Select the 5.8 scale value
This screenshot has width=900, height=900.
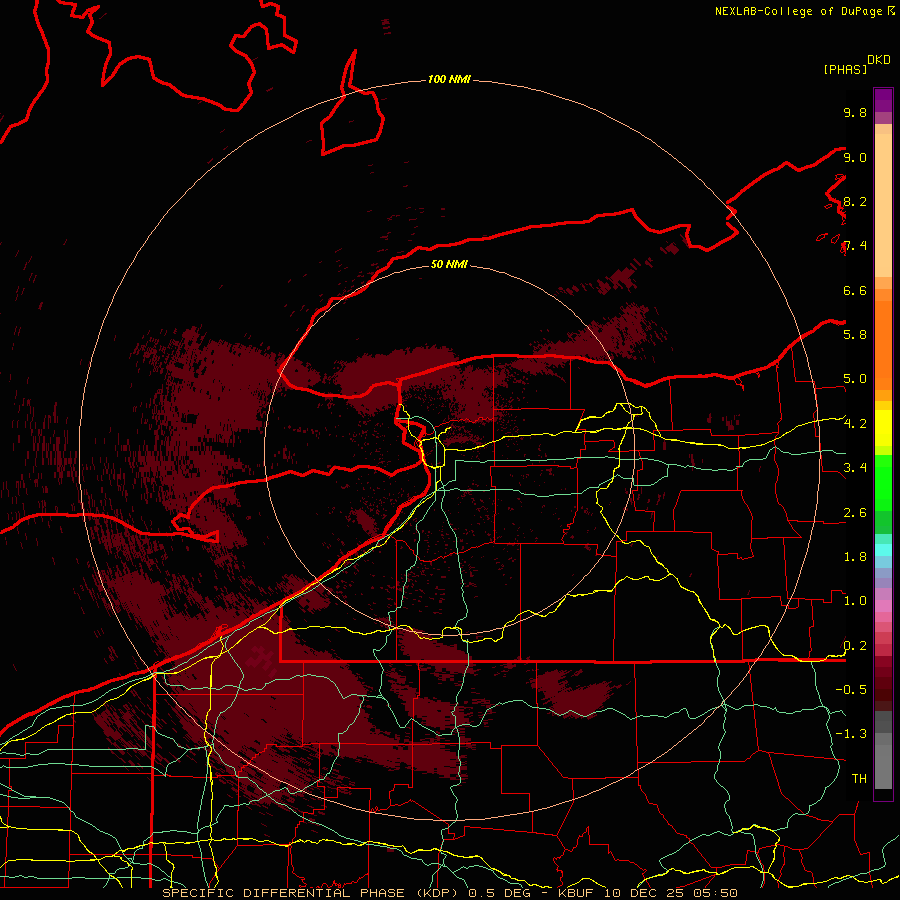[x=855, y=334]
